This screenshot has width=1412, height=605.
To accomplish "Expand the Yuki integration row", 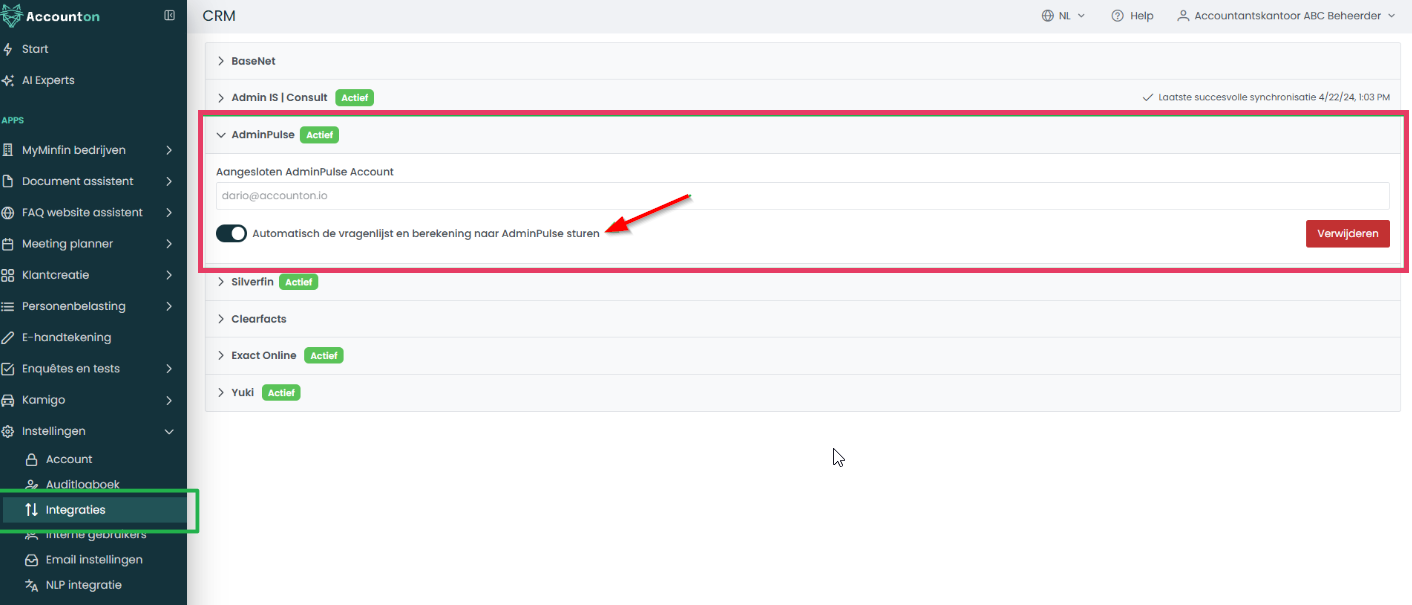I will 221,393.
